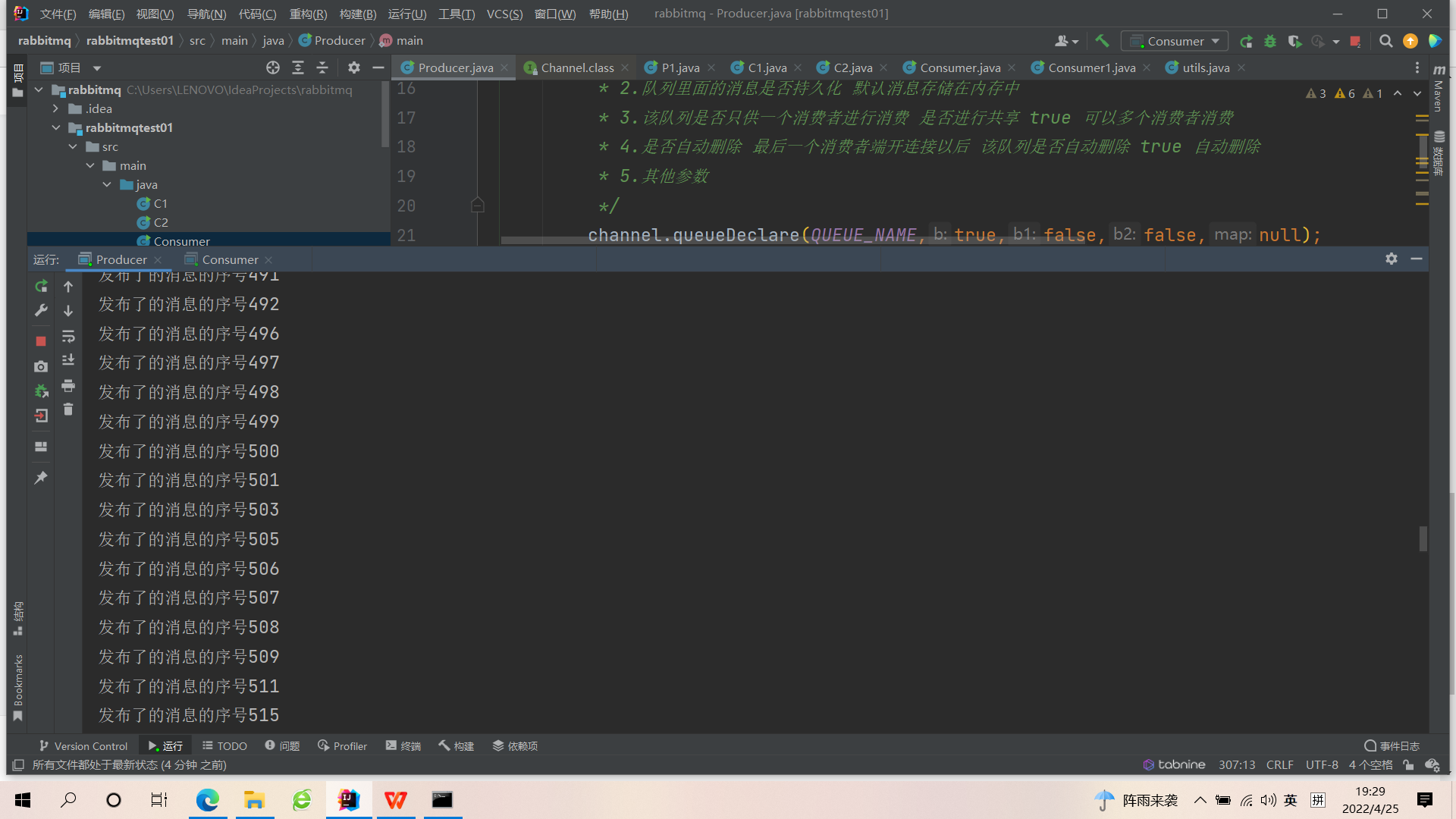The height and width of the screenshot is (819, 1456).
Task: Click the Debug bug icon in toolbar
Action: pos(1270,41)
